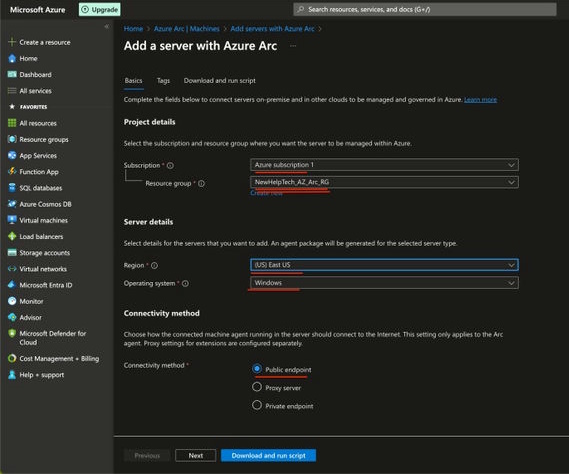Open the Storage accounts icon
The width and height of the screenshot is (569, 474).
point(12,253)
